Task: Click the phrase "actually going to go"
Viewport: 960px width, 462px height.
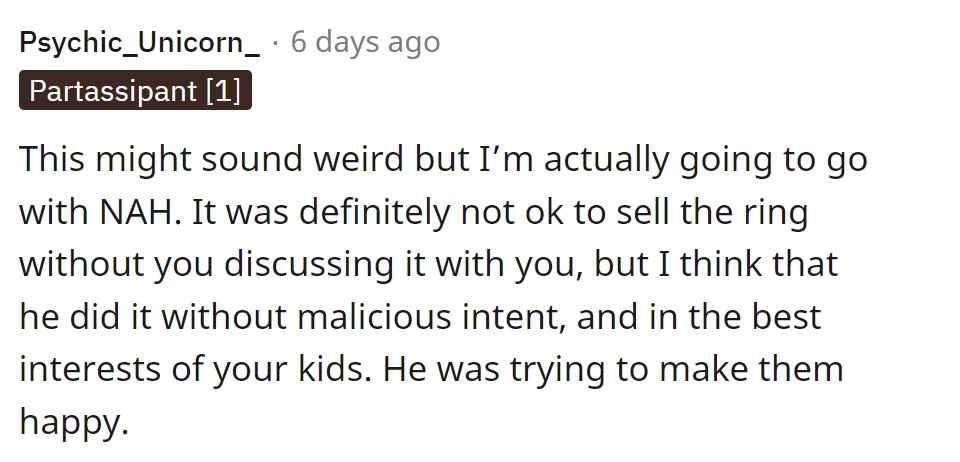Action: [705, 159]
